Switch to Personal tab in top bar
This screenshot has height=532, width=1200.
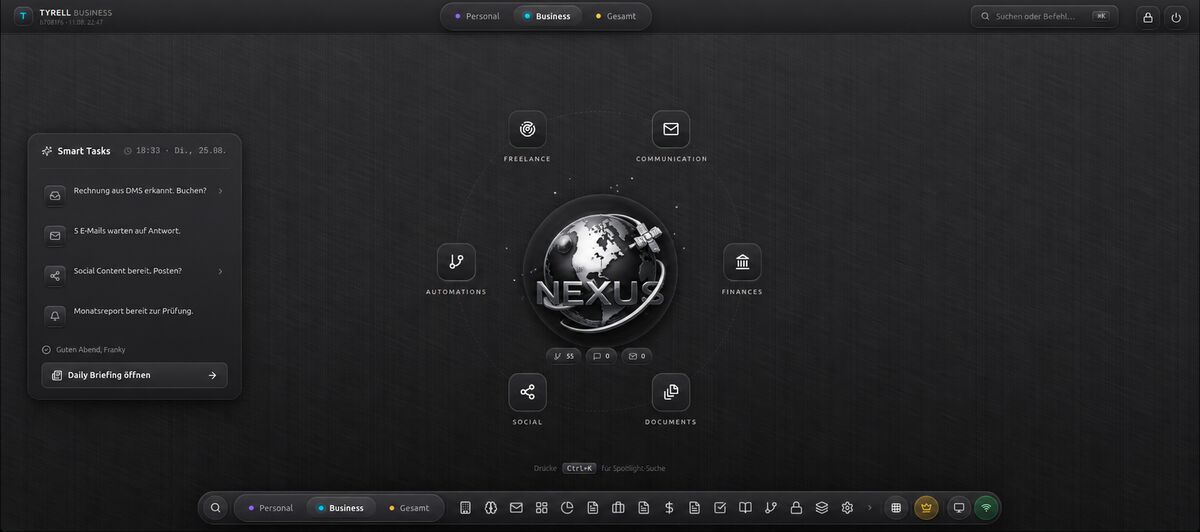(x=477, y=16)
